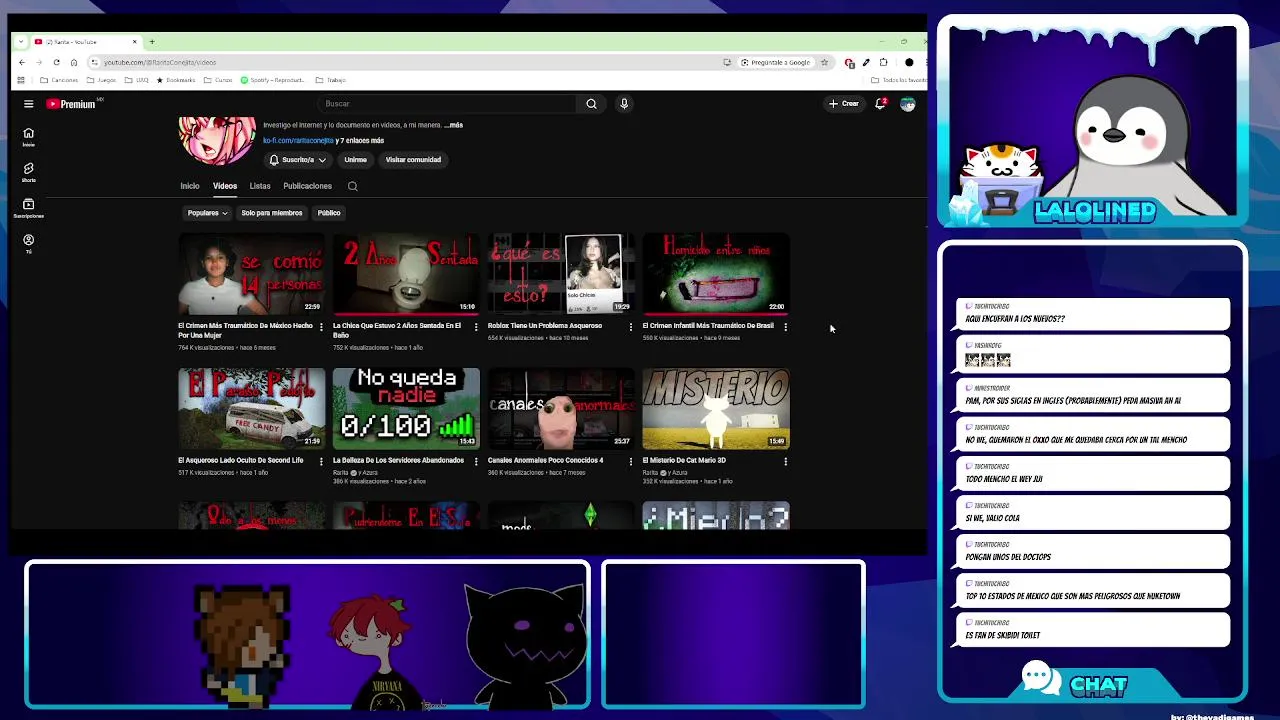The height and width of the screenshot is (720, 1280).
Task: Click the search magnifier button
Action: (x=591, y=104)
